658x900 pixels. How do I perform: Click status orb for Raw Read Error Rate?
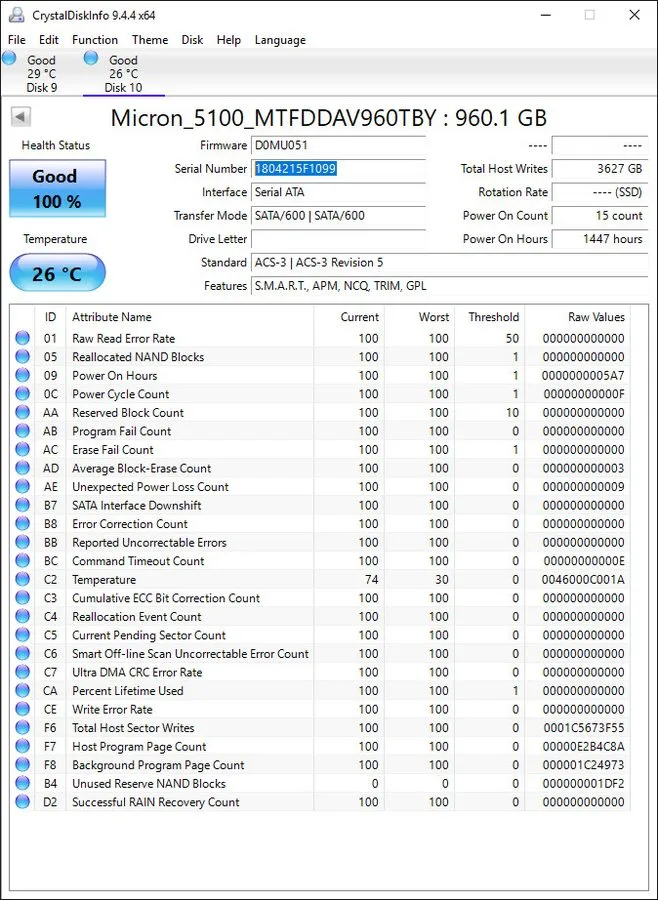pyautogui.click(x=22, y=338)
